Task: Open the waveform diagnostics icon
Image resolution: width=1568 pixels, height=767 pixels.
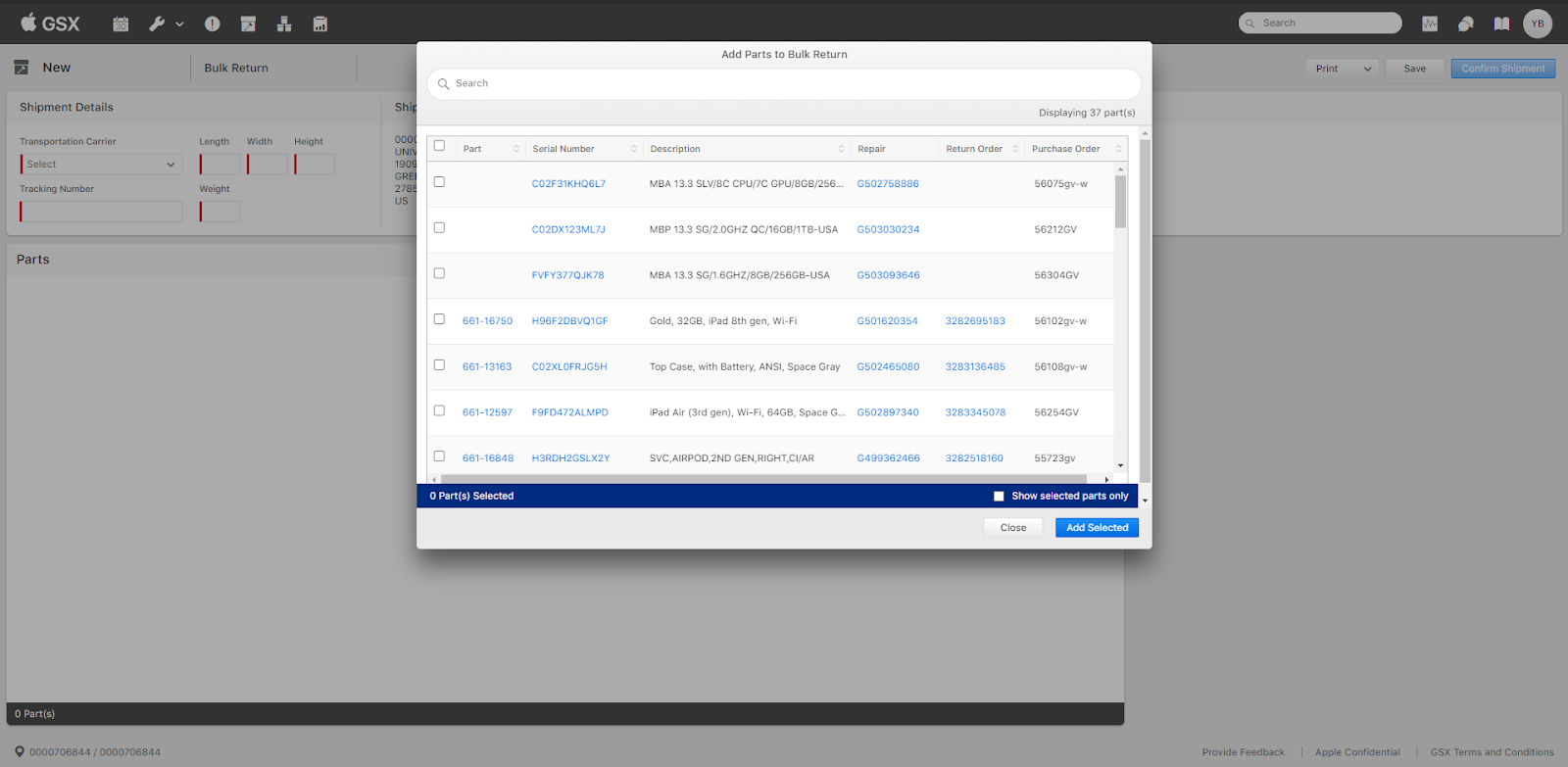Action: pyautogui.click(x=1430, y=24)
